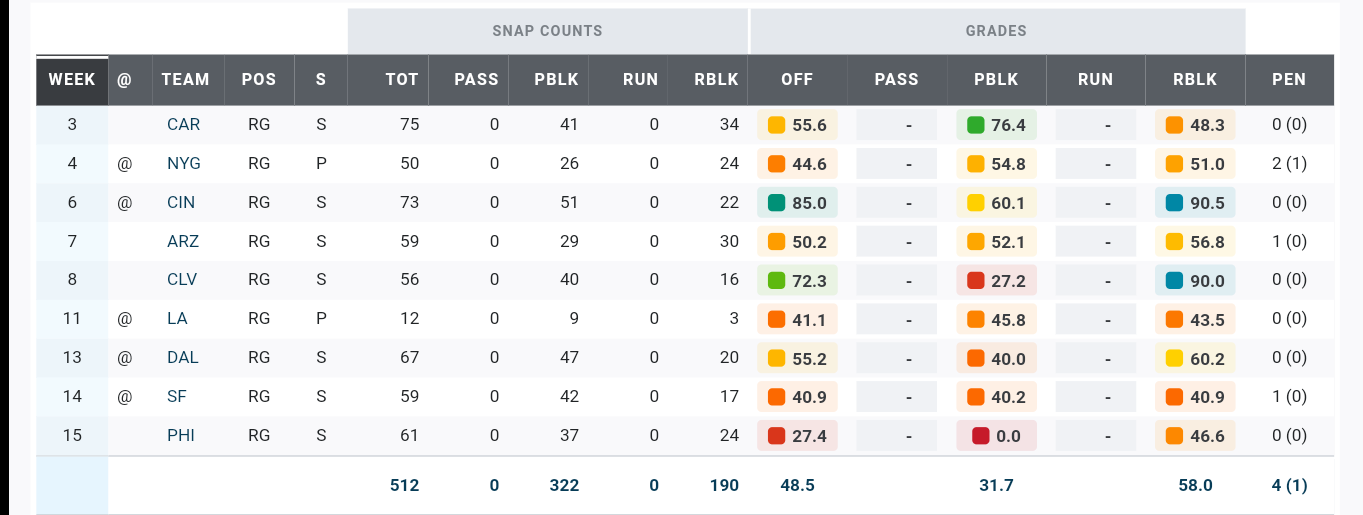Image resolution: width=1363 pixels, height=515 pixels.
Task: Sort table by WEEK column header
Action: (72, 80)
